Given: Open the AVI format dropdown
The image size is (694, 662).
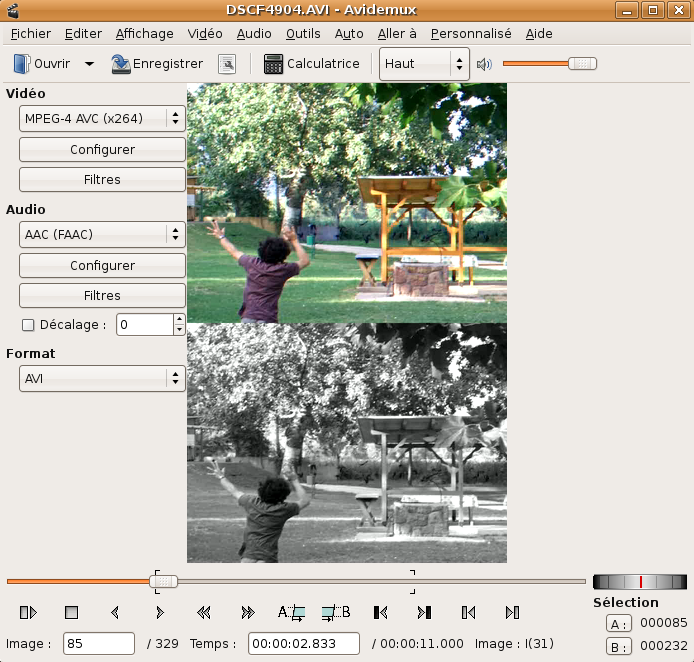Looking at the screenshot, I should (102, 379).
